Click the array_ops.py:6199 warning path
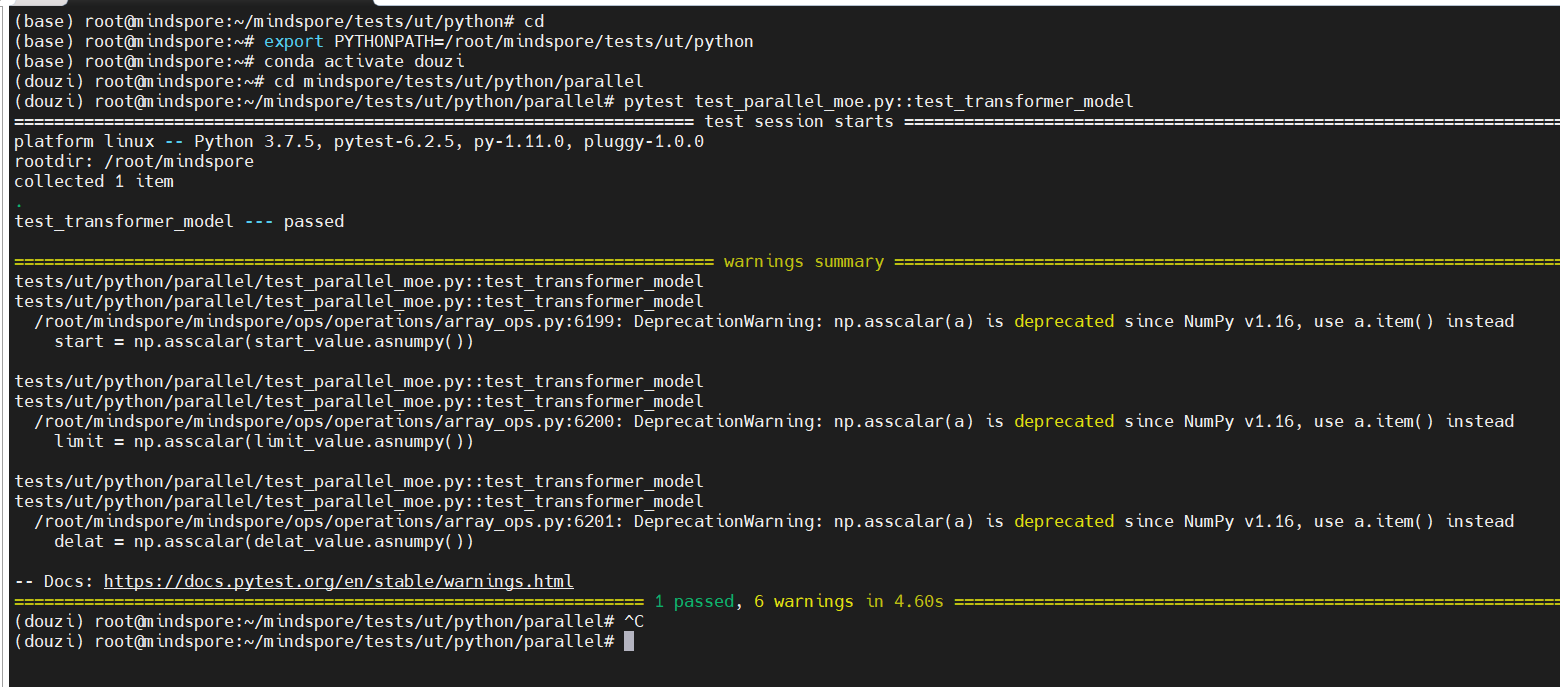 click(x=328, y=321)
